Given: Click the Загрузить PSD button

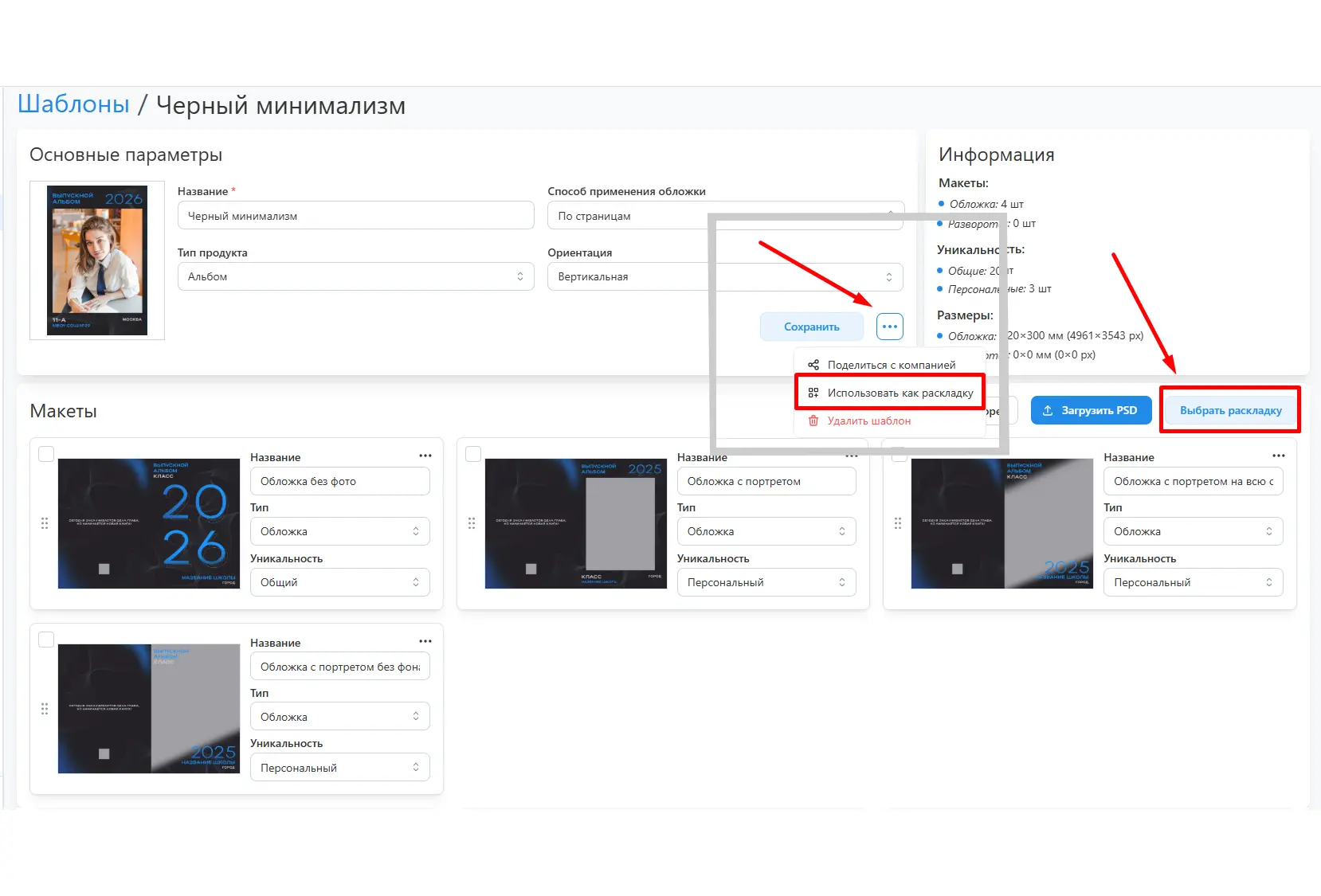Looking at the screenshot, I should (x=1091, y=410).
